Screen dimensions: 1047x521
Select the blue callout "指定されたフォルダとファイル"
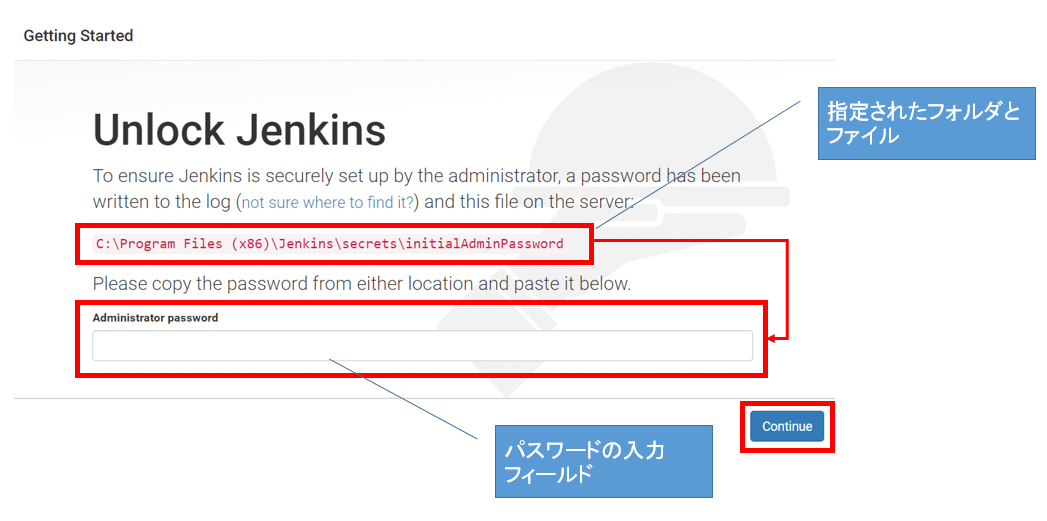tap(926, 124)
